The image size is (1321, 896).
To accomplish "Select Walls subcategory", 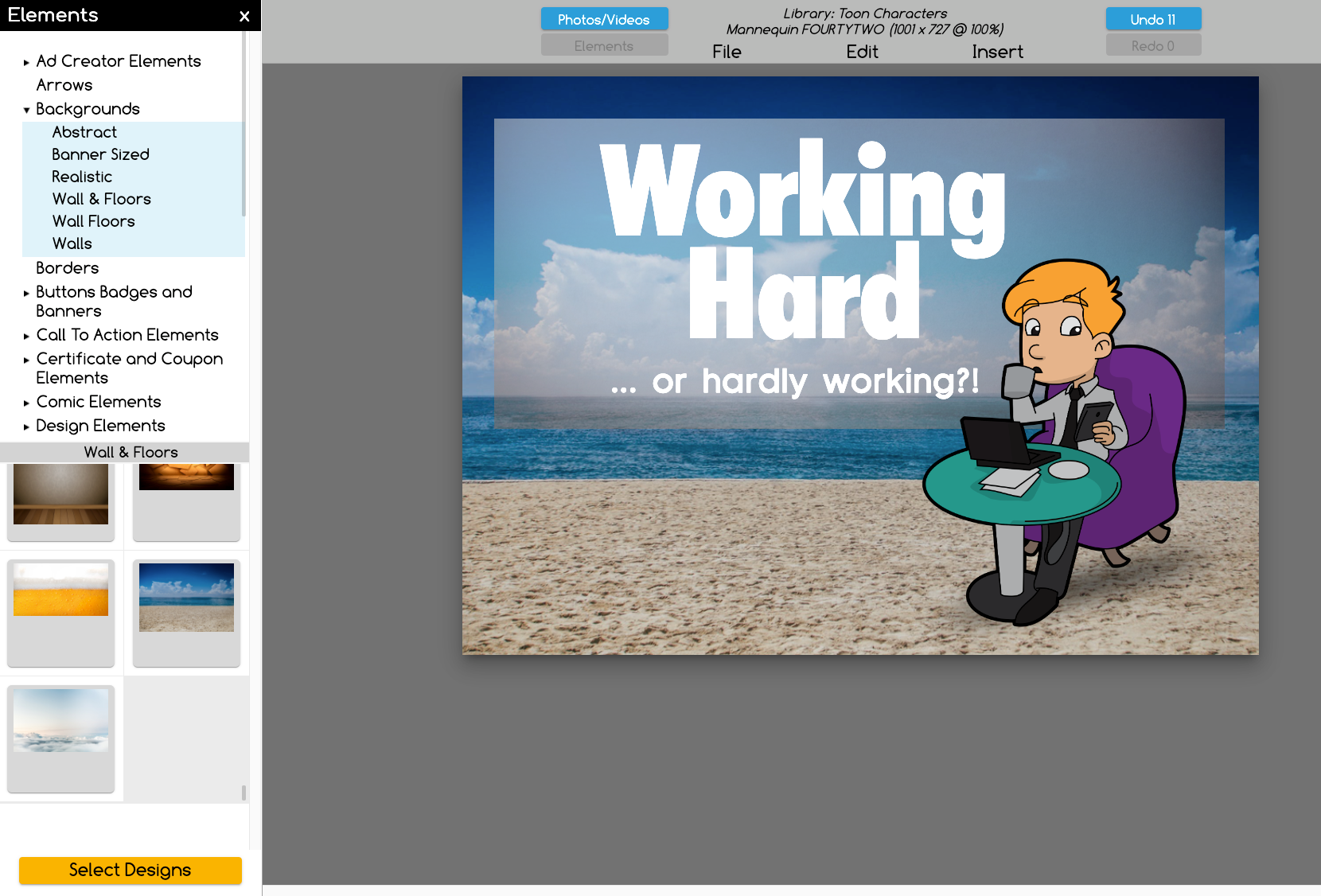I will point(72,243).
